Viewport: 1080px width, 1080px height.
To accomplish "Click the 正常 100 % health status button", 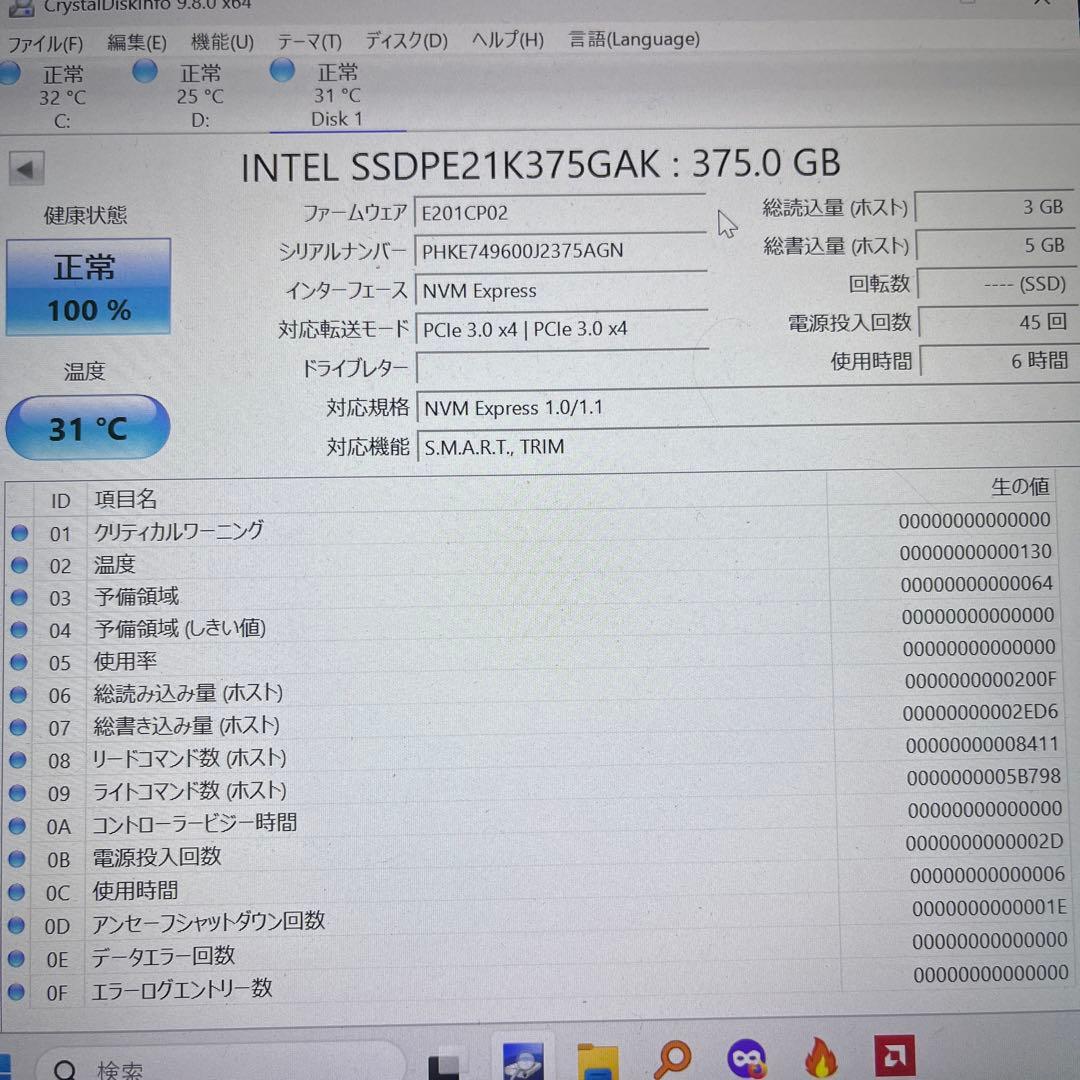I will pos(88,287).
